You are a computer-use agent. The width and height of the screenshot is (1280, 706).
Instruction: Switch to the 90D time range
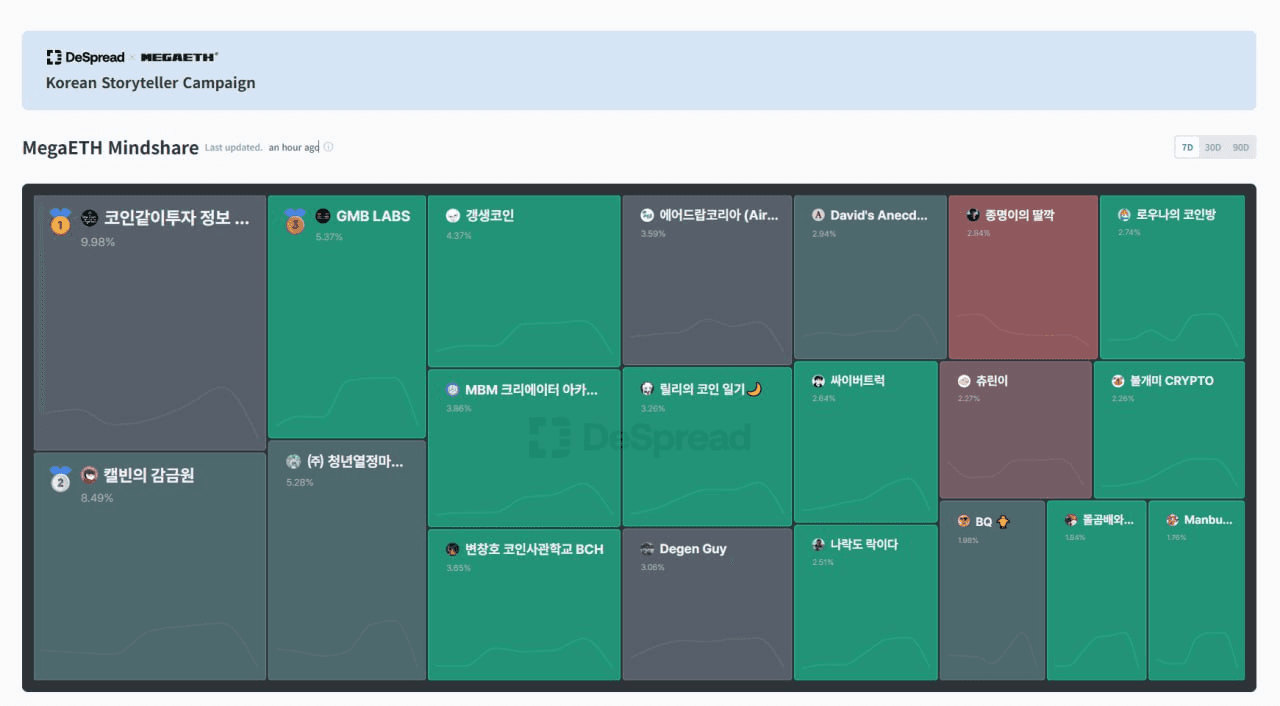point(1241,148)
